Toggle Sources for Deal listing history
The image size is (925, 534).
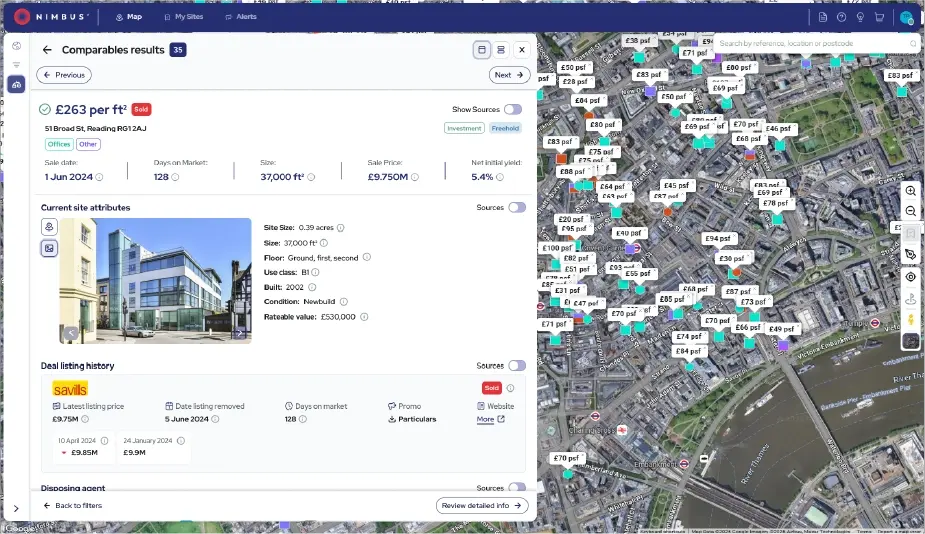pyautogui.click(x=516, y=366)
